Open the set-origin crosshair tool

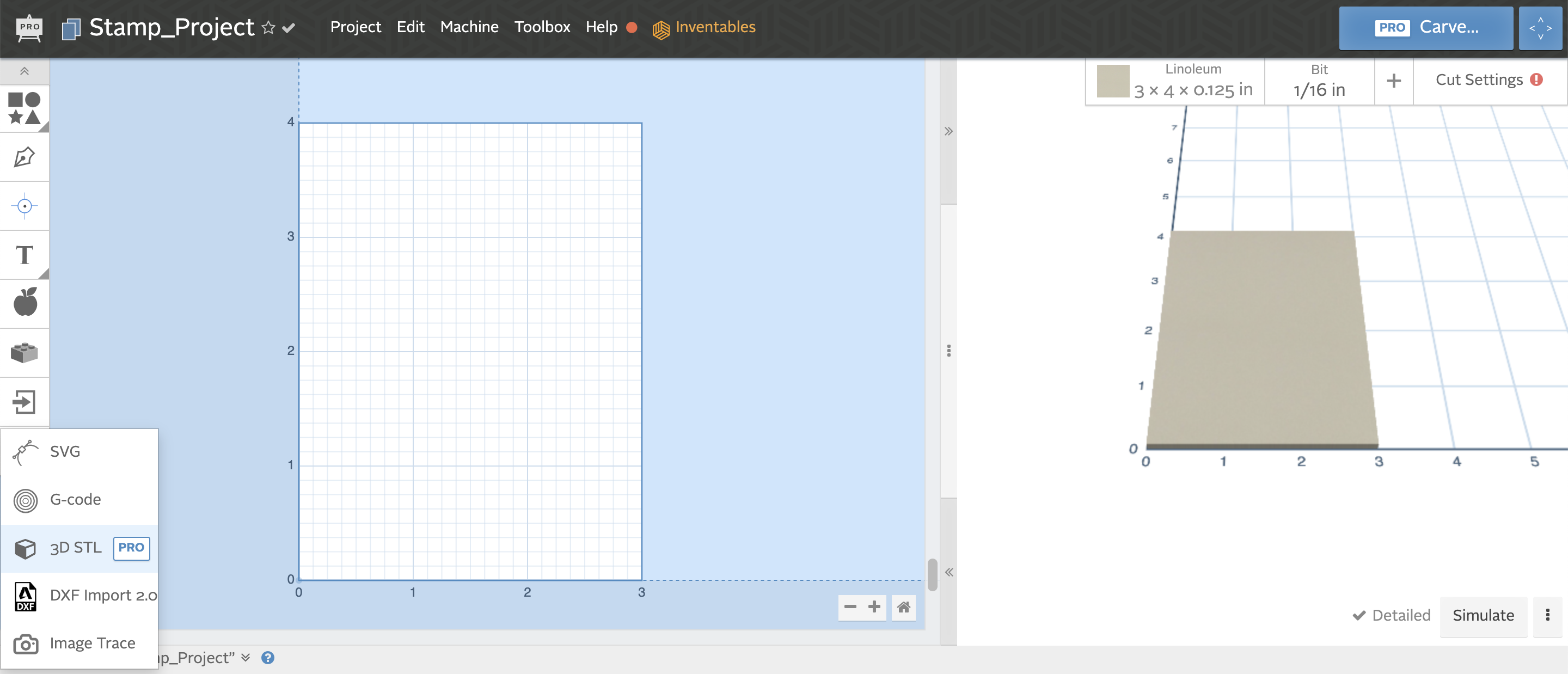[x=24, y=206]
